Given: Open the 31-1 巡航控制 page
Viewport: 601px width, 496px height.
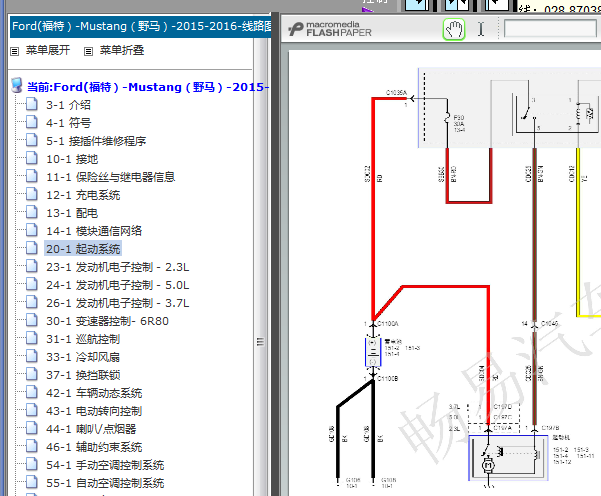Looking at the screenshot, I should tap(83, 339).
